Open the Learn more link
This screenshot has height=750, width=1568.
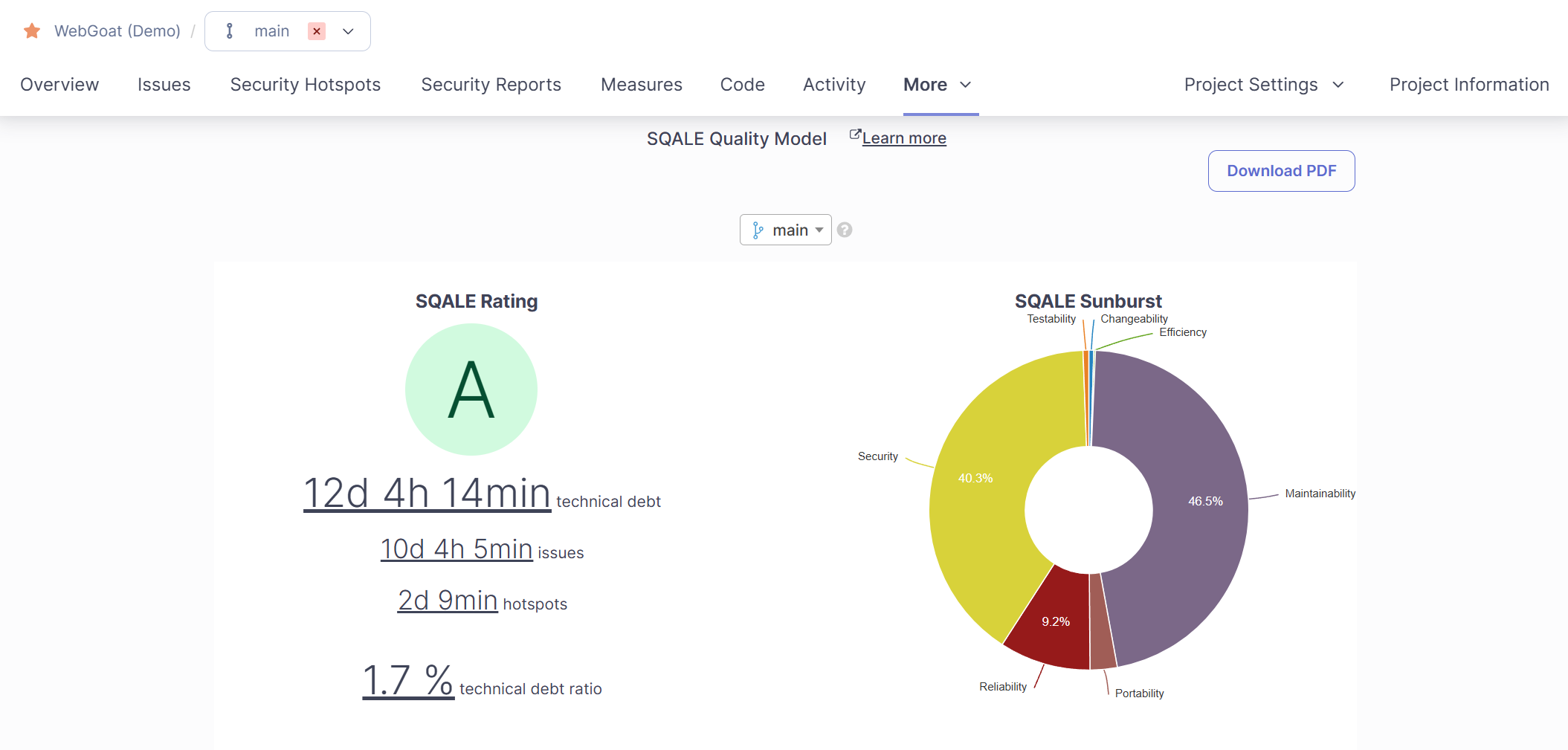(904, 138)
